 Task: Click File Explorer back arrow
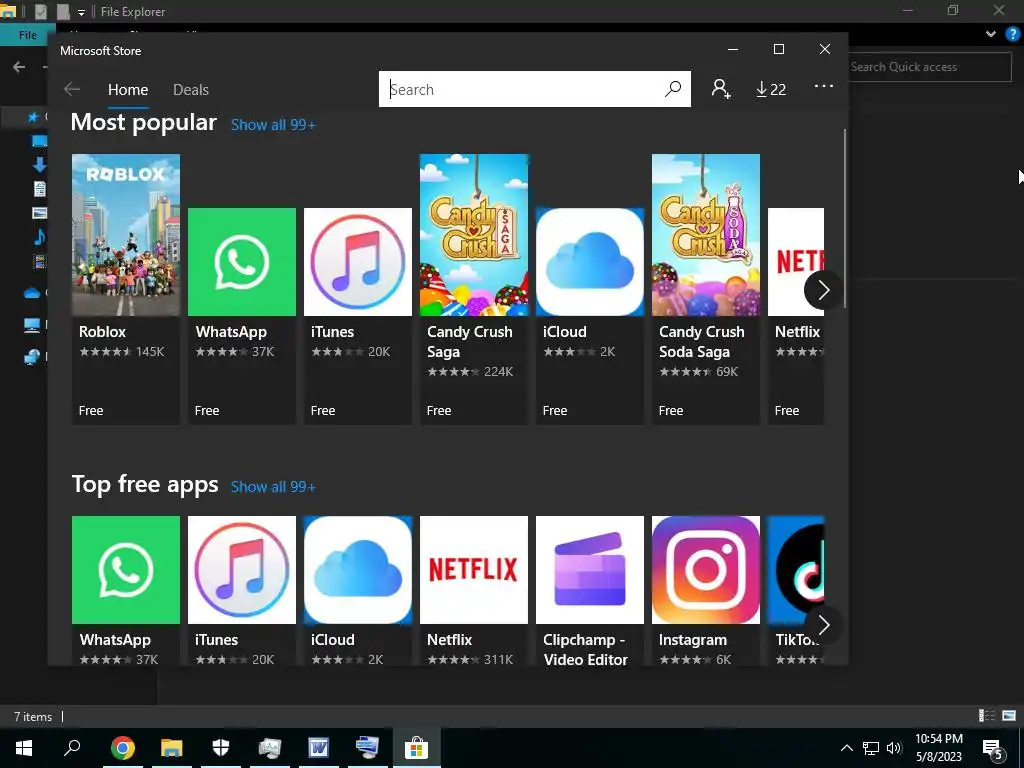(19, 67)
